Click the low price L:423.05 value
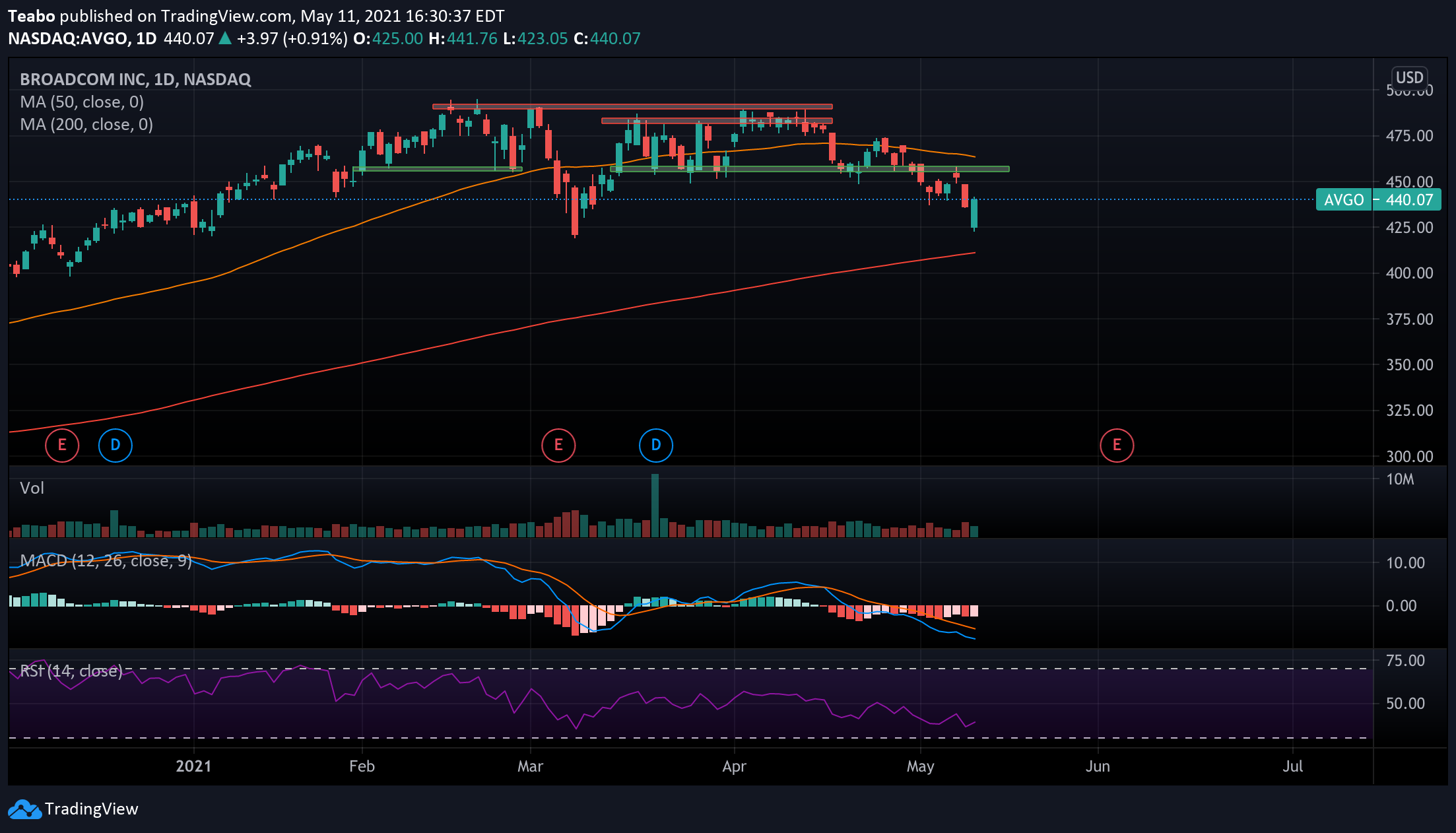Viewport: 1456px width, 833px height. pos(535,38)
